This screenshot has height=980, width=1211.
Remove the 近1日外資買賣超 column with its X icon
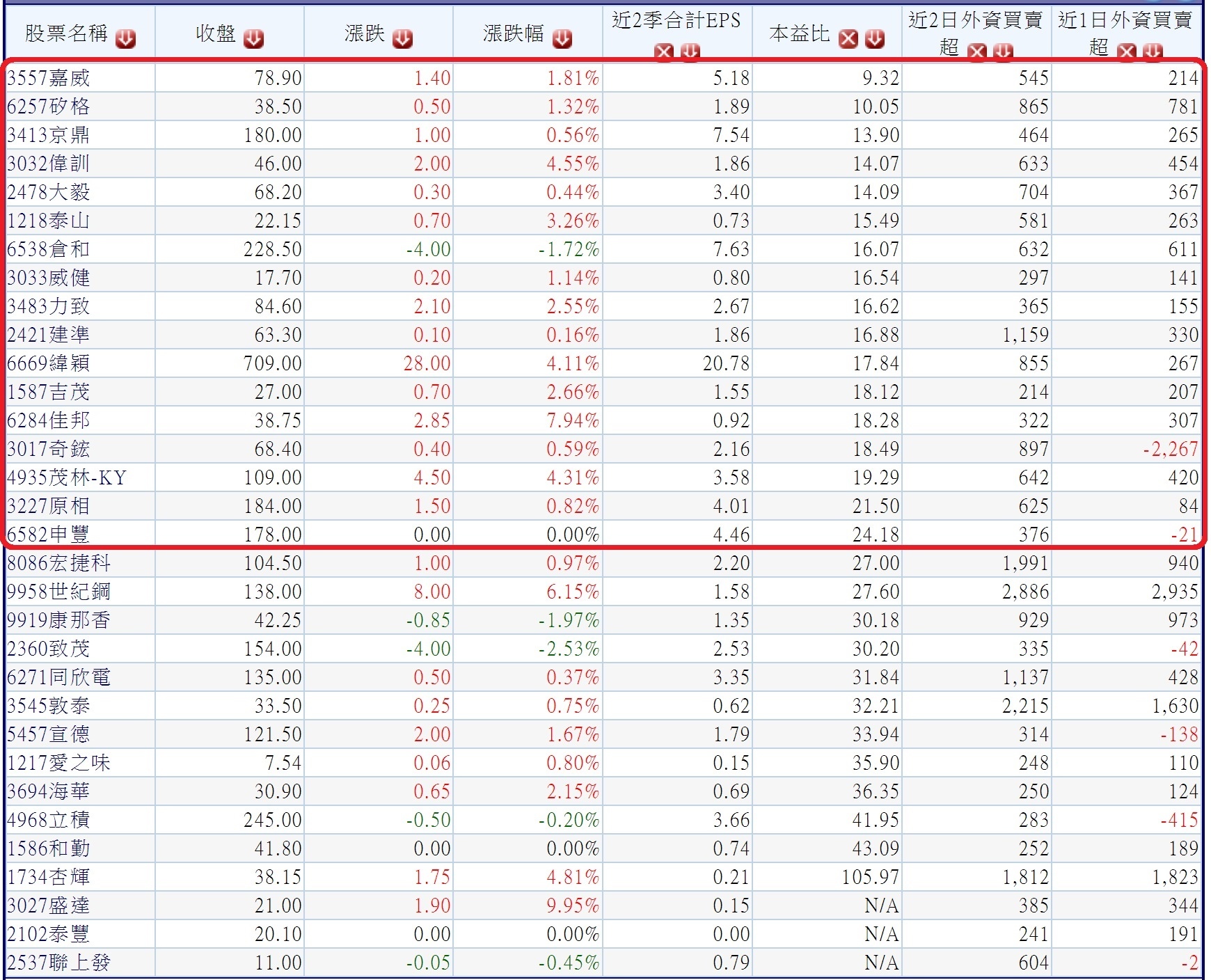(x=1127, y=51)
